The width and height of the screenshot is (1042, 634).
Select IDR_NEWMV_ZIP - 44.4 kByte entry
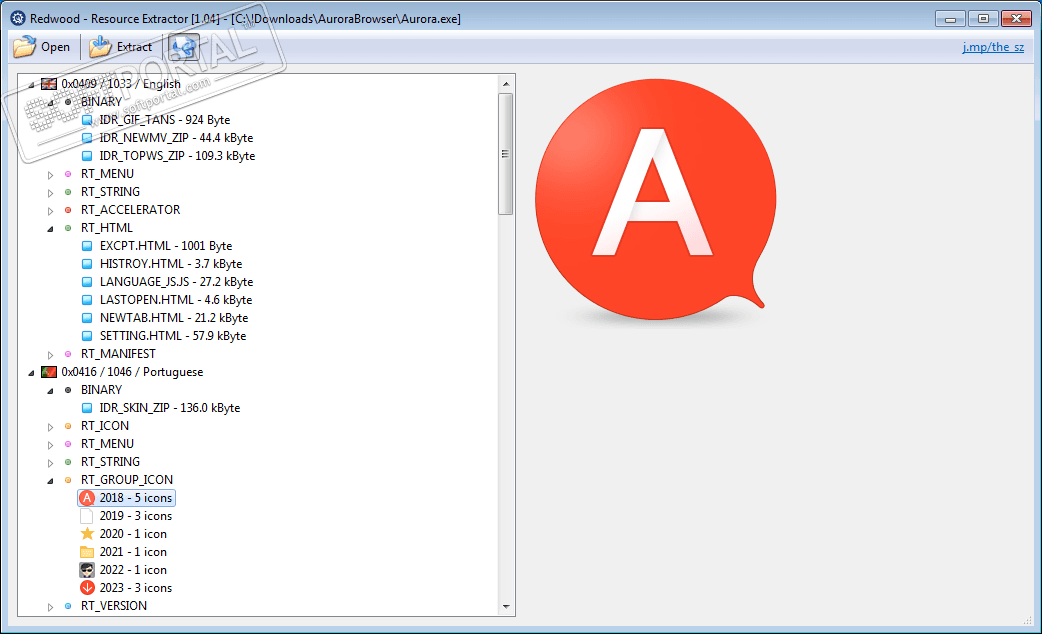(x=176, y=138)
